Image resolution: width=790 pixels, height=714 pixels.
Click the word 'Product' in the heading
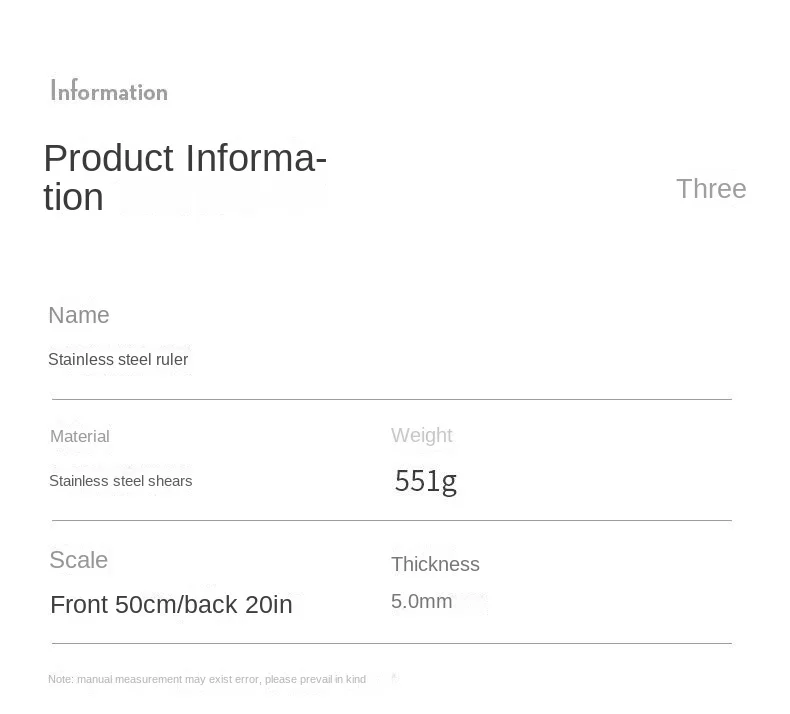click(109, 158)
